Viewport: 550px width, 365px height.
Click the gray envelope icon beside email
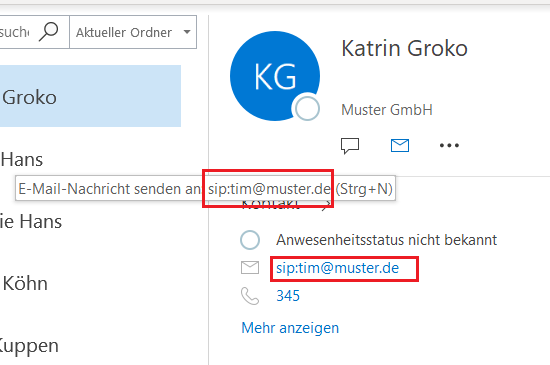point(250,268)
